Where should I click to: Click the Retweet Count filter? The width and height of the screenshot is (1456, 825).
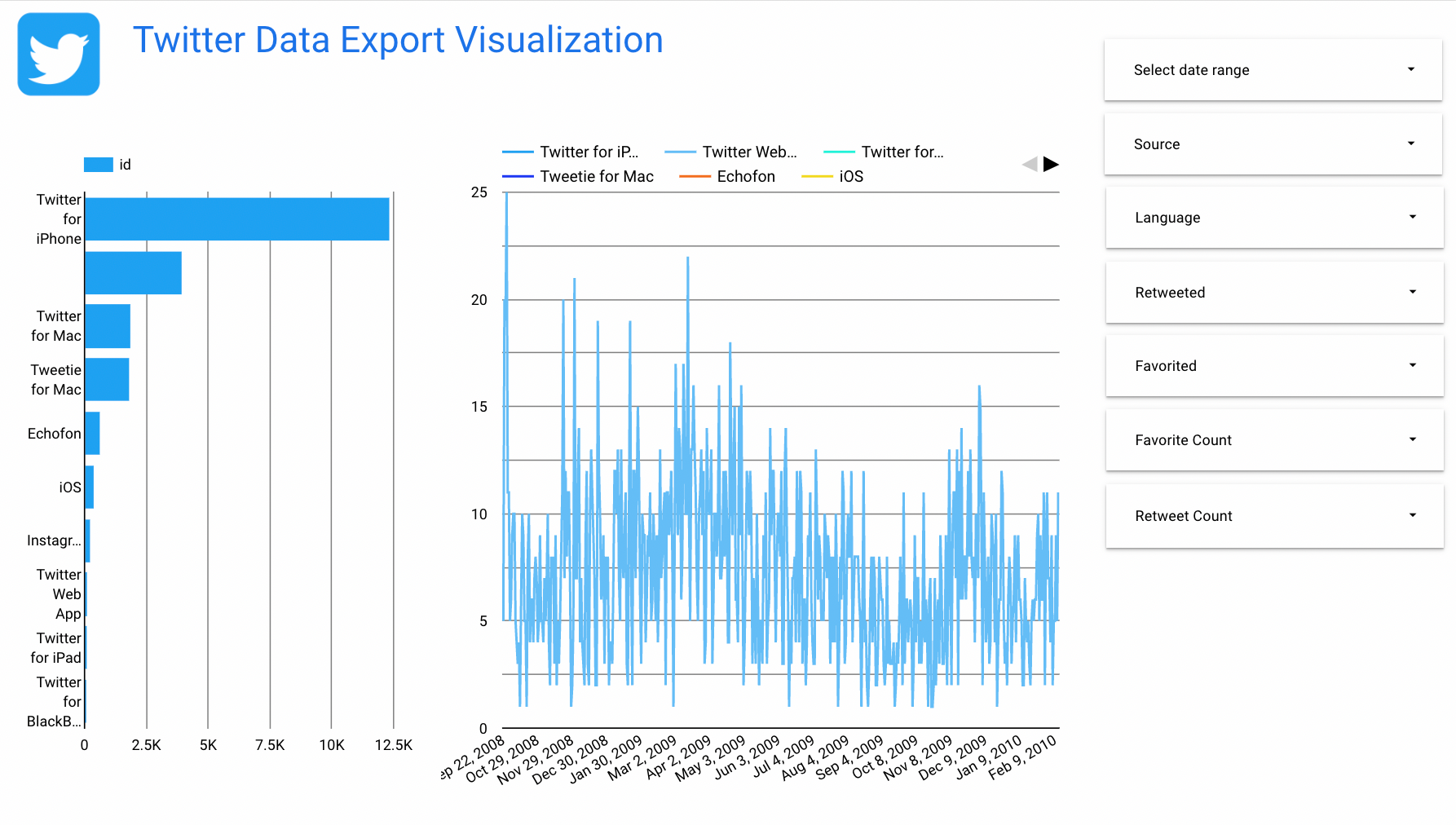[1273, 515]
